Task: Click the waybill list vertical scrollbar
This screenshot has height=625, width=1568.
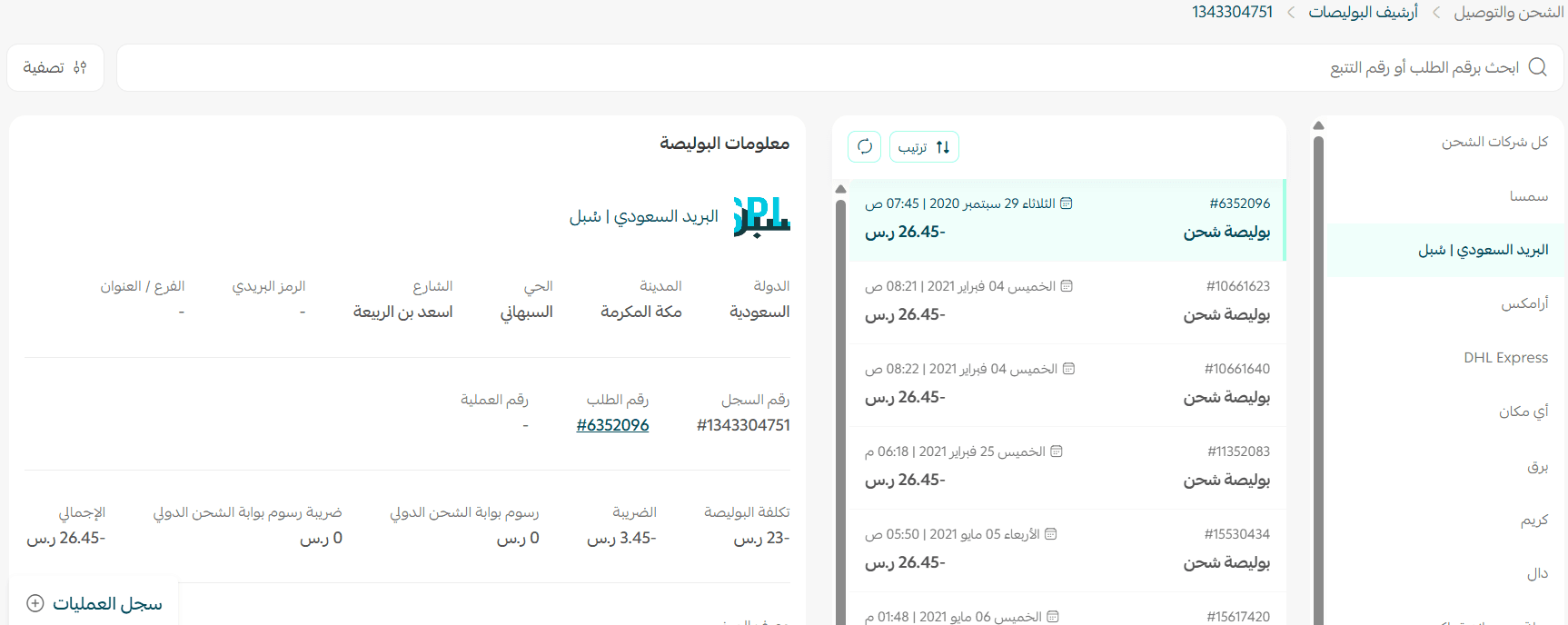Action: pos(840,409)
